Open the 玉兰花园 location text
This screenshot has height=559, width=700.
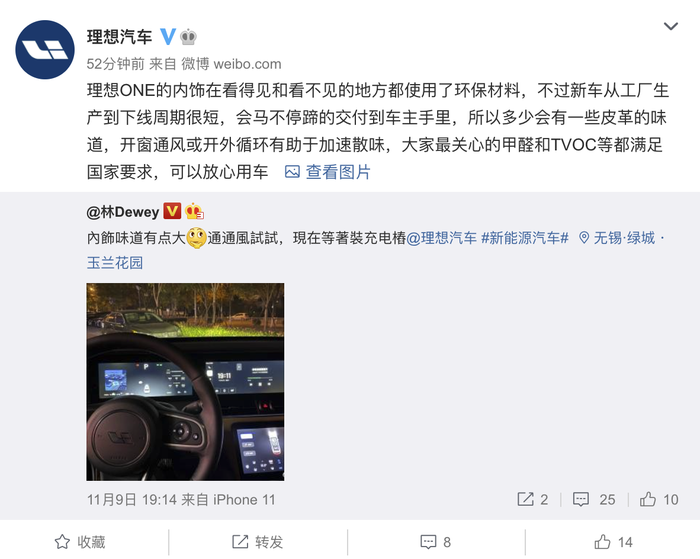(115, 263)
